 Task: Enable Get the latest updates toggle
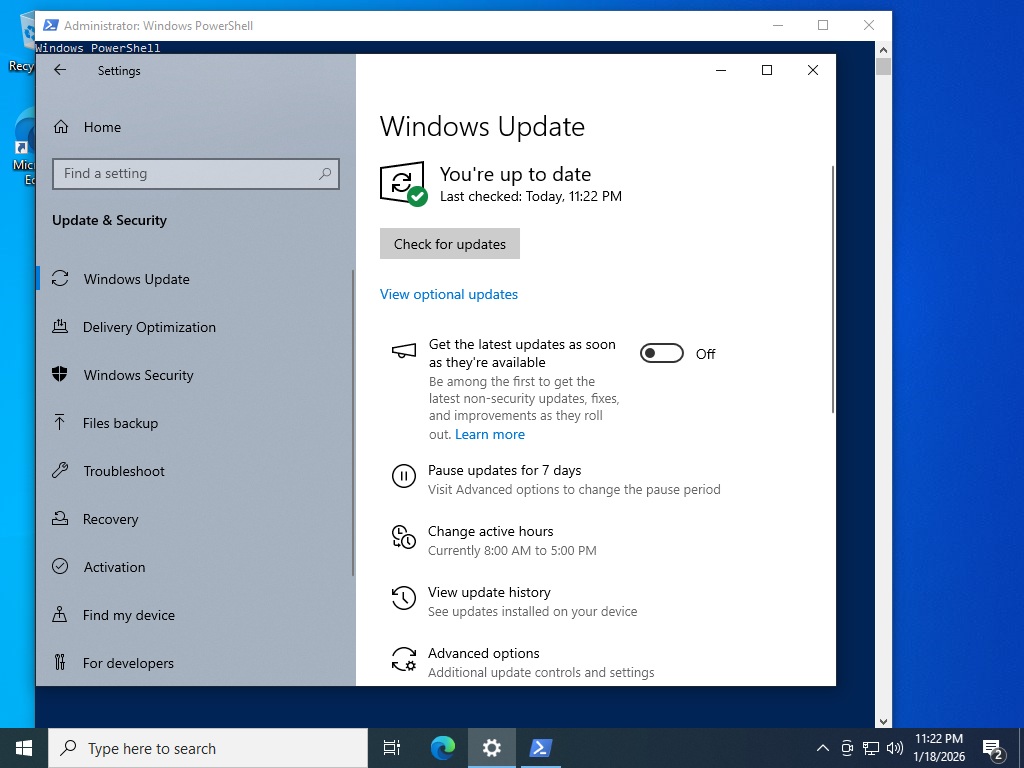pos(661,353)
